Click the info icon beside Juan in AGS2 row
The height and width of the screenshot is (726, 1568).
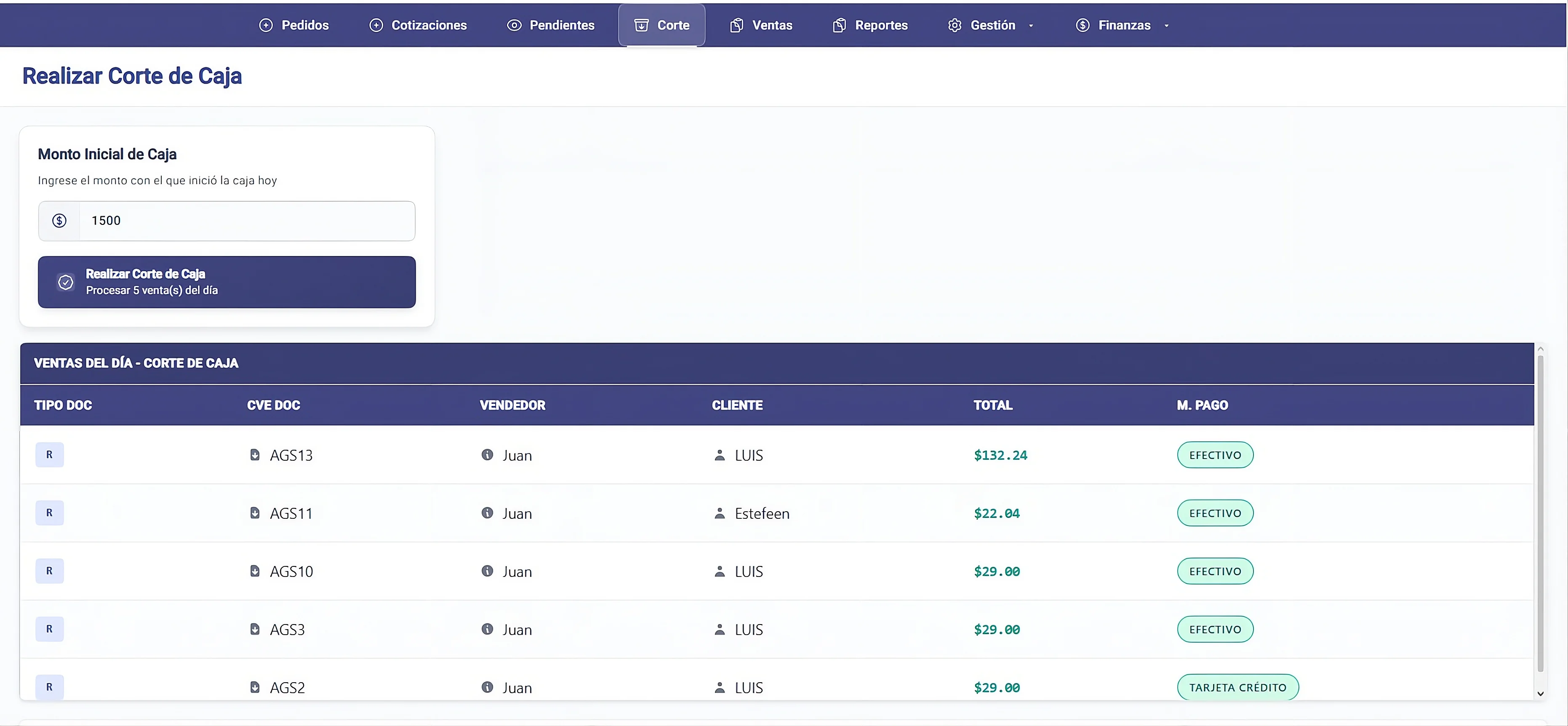tap(487, 687)
